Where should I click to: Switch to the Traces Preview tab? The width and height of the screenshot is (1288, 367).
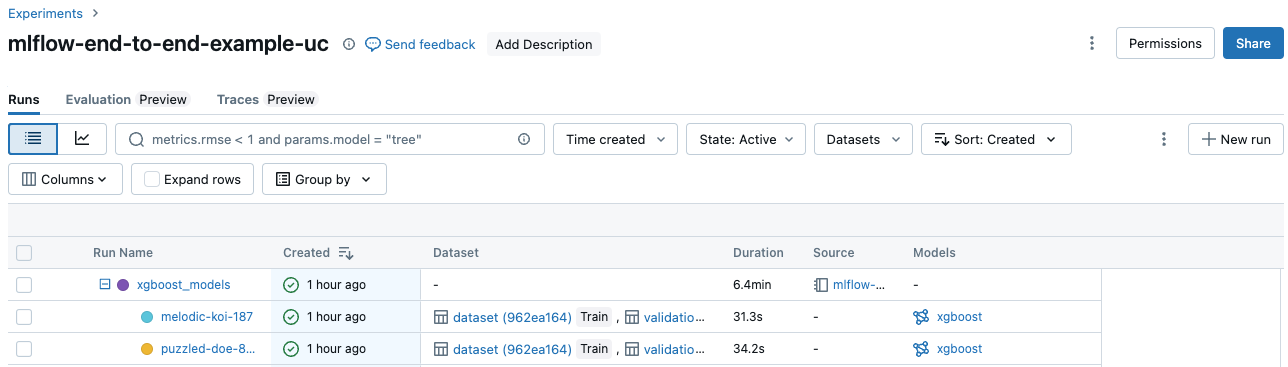pos(267,99)
